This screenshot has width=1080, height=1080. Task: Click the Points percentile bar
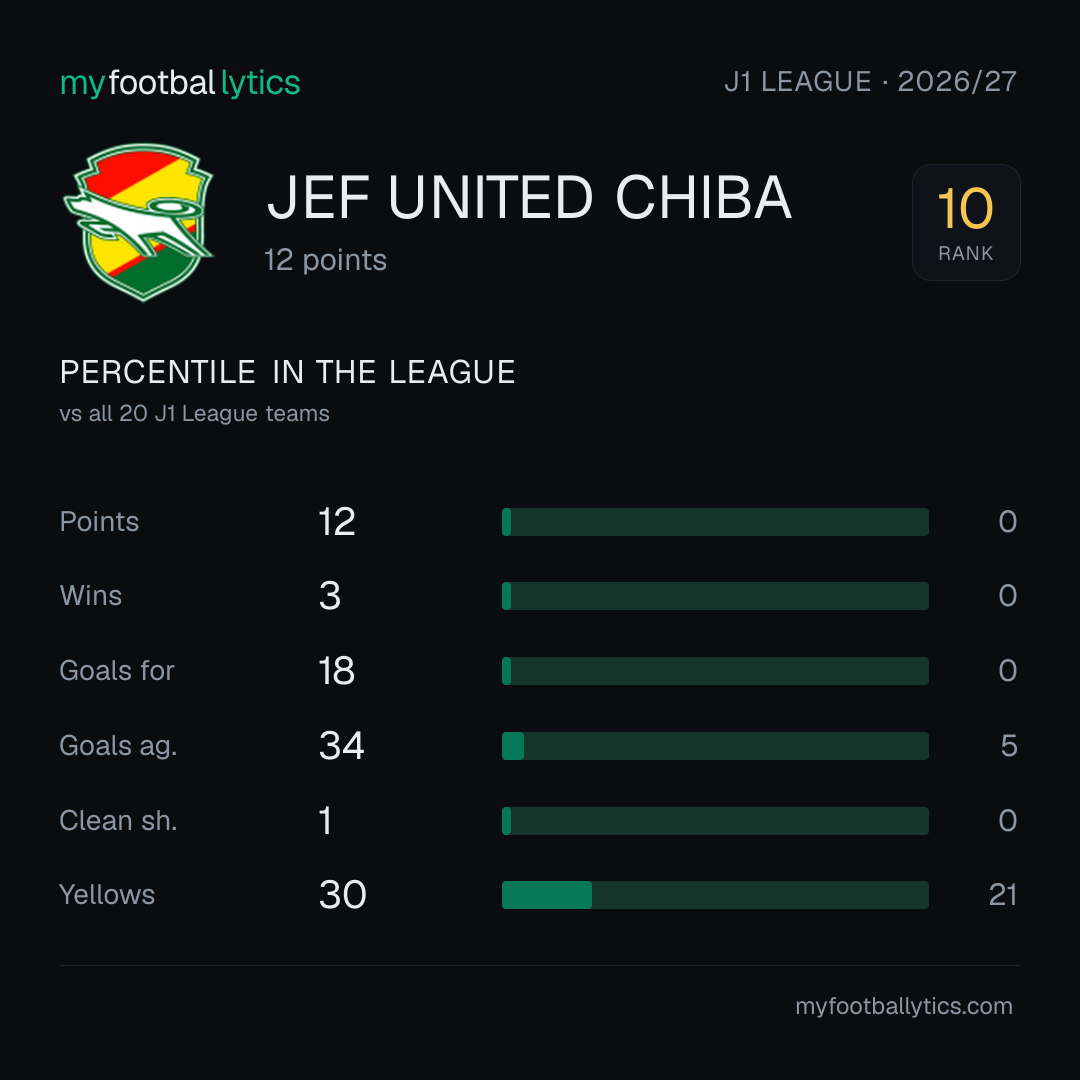[715, 521]
